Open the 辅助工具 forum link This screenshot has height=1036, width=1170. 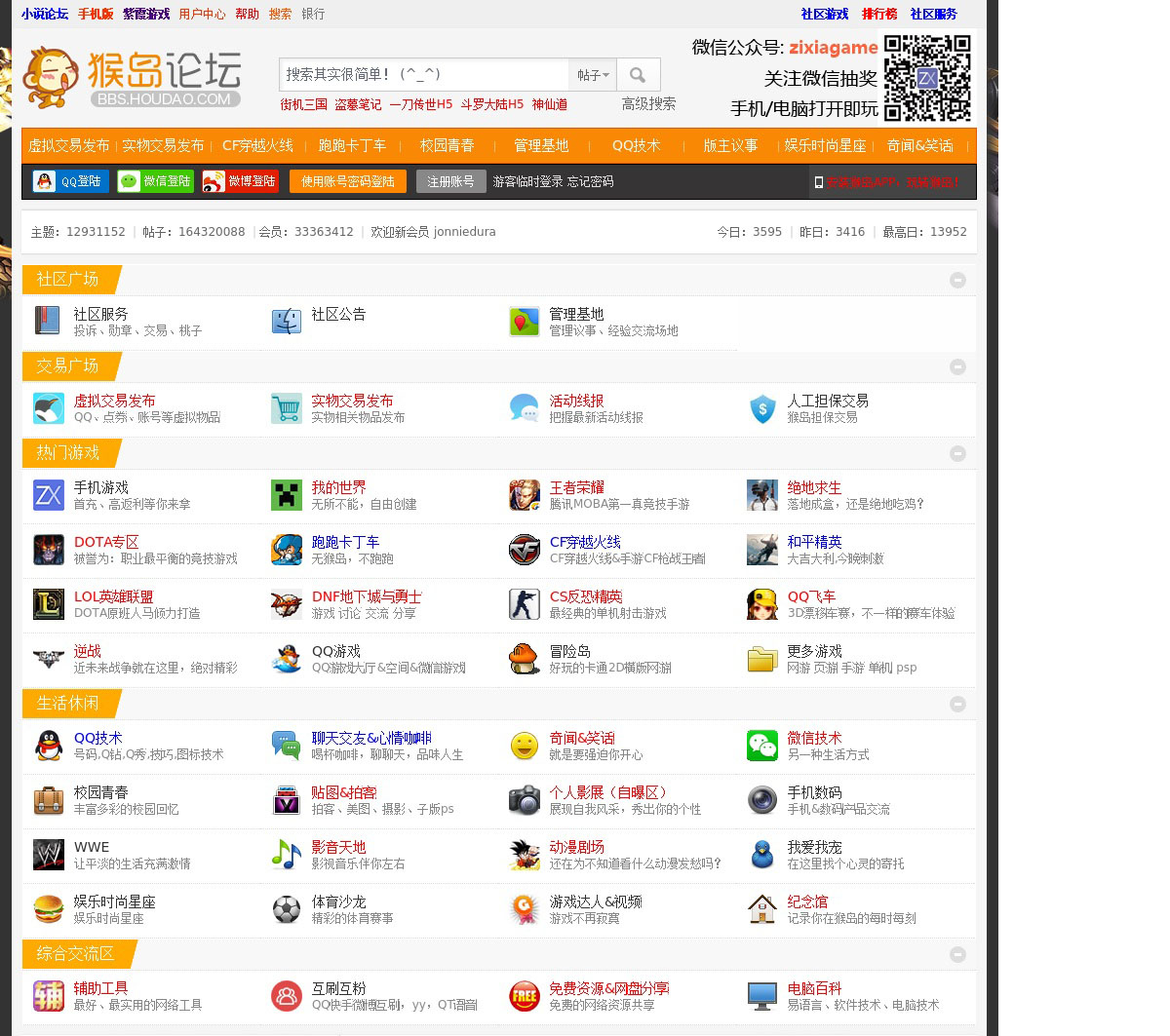[101, 988]
